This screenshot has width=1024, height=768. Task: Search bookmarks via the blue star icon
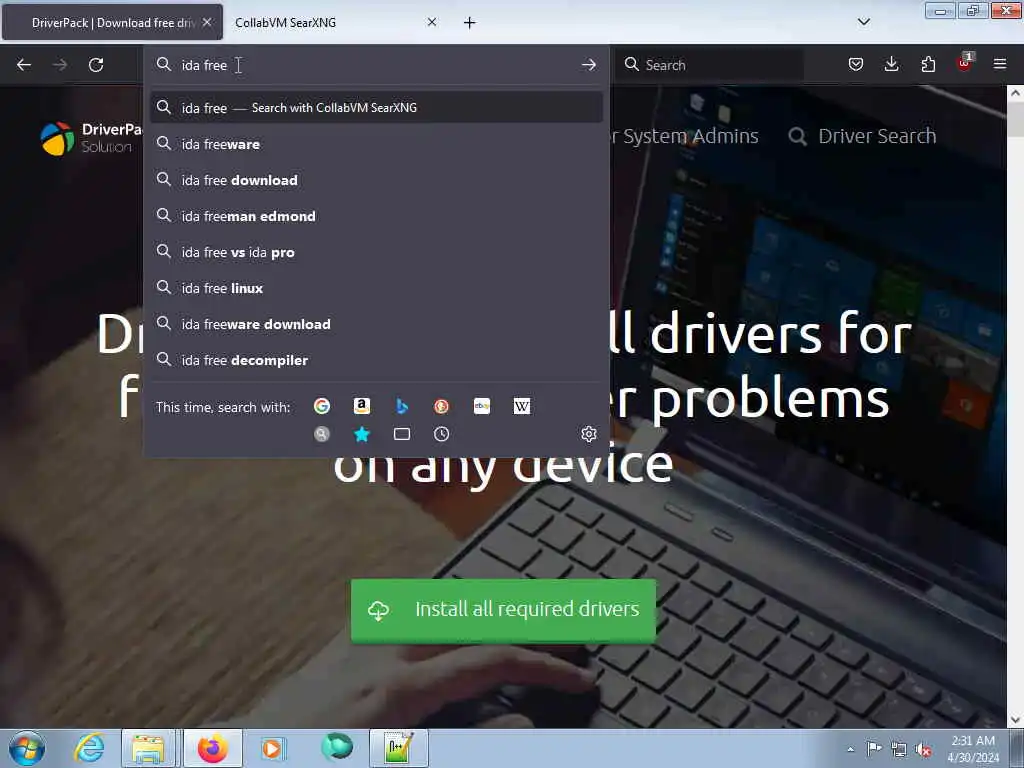point(362,434)
